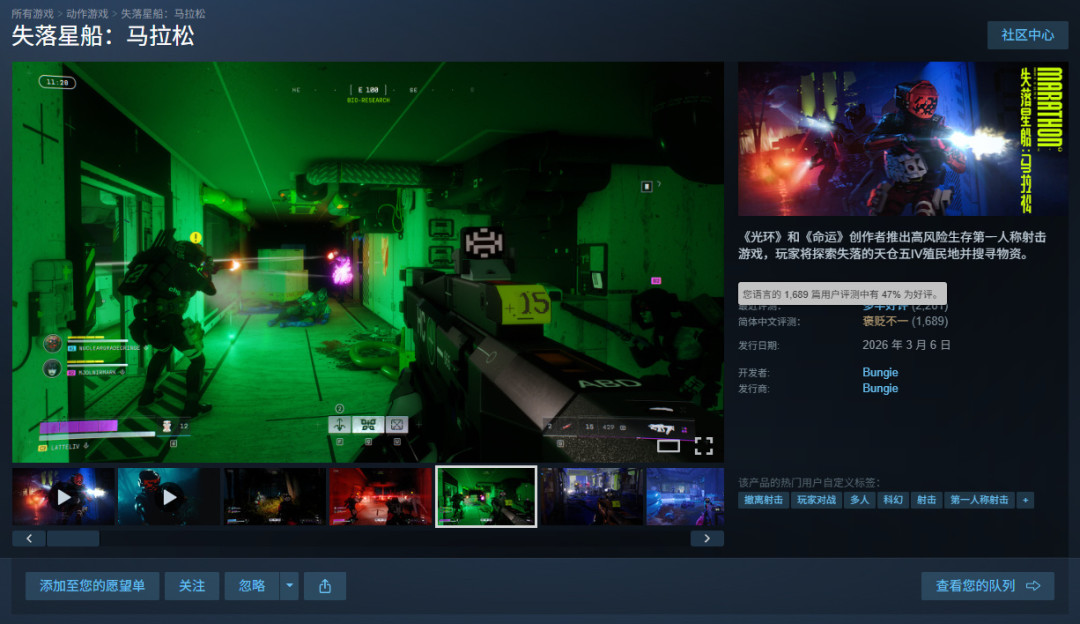Open the 撤离射击 tag
Image resolution: width=1080 pixels, height=624 pixels.
(763, 500)
